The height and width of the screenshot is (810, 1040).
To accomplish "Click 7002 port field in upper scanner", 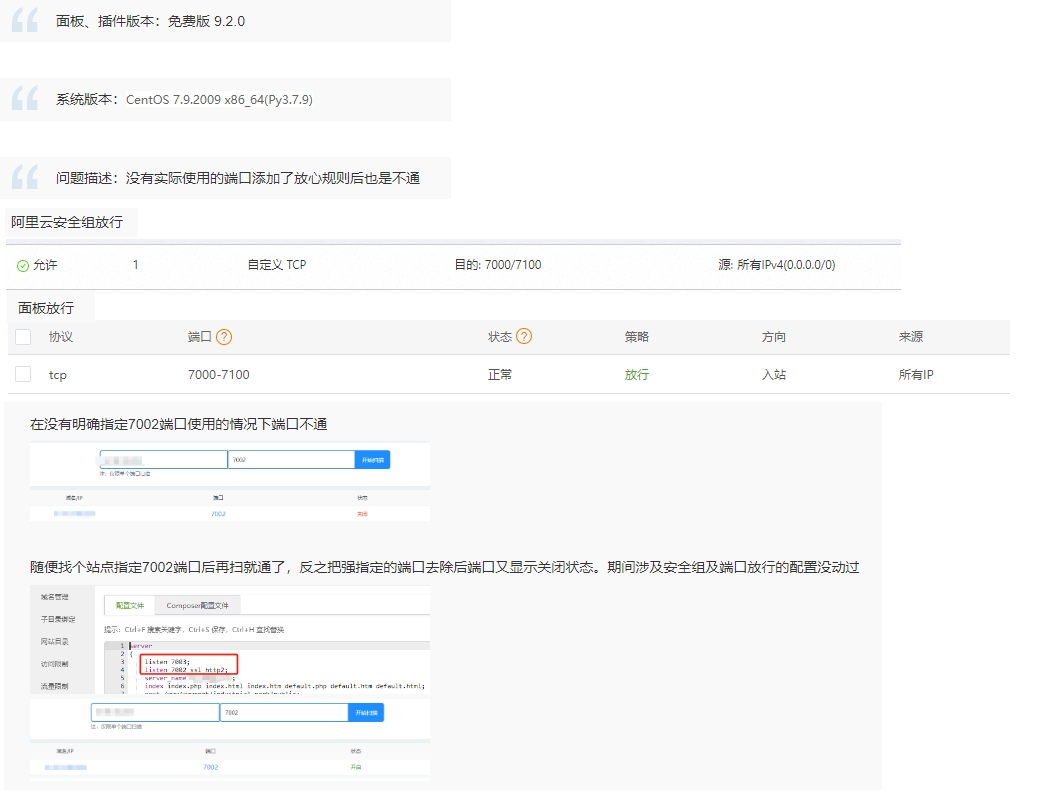I will coord(291,460).
